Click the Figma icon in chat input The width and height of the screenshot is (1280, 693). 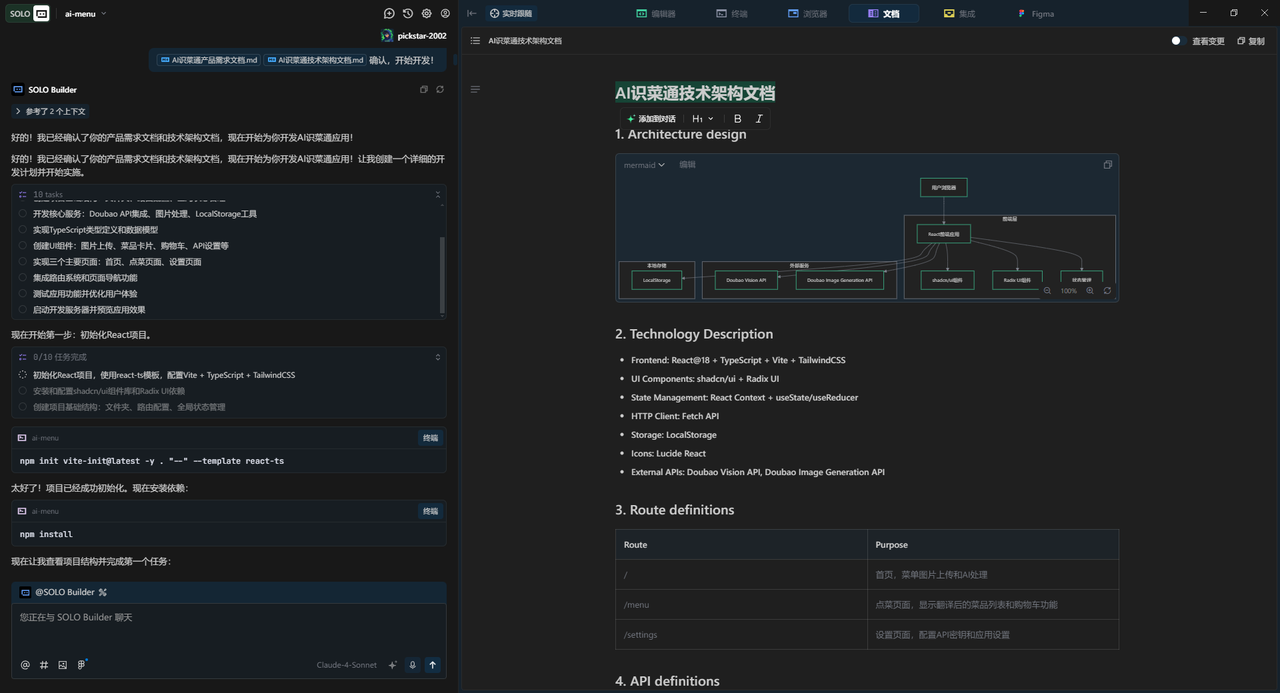(81, 665)
